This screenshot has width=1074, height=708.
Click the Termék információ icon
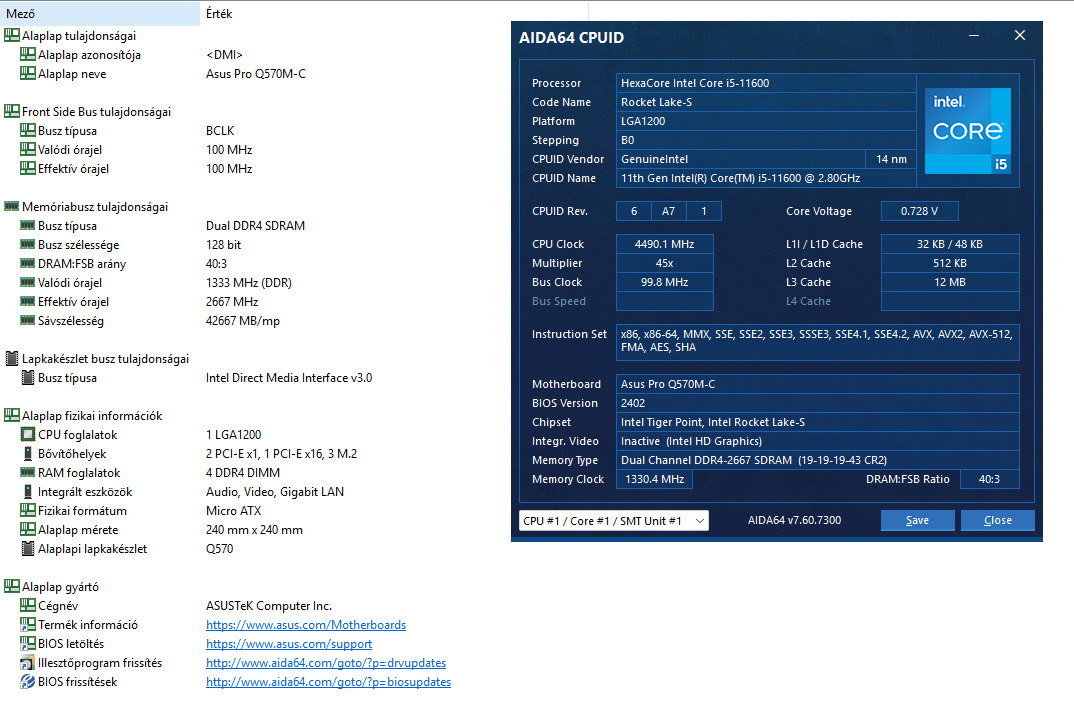point(28,624)
